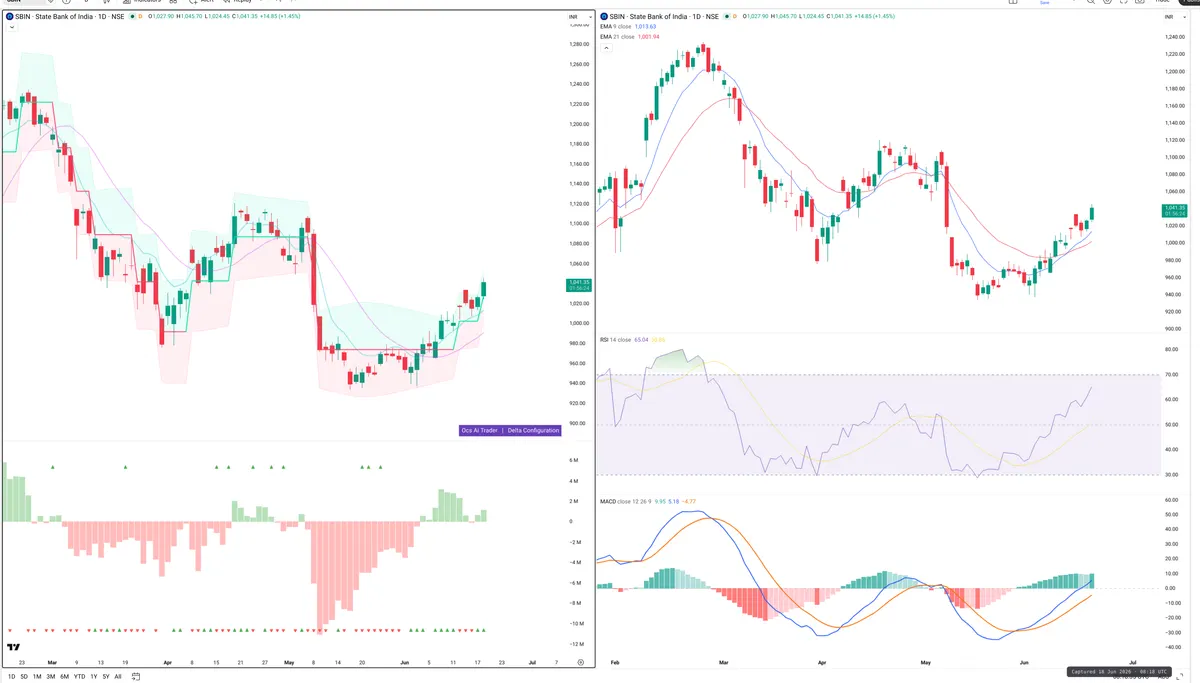
Task: Select the 5Y time range
Action: click(106, 676)
